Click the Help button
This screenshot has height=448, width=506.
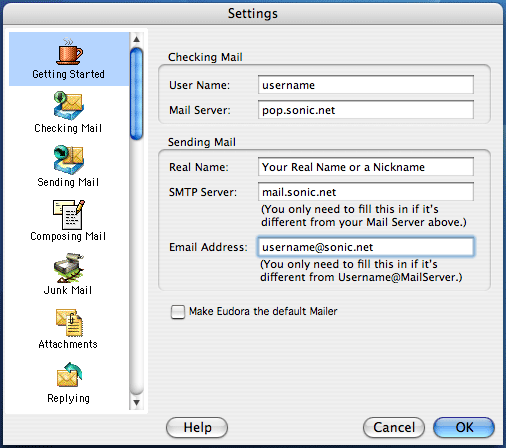[197, 427]
